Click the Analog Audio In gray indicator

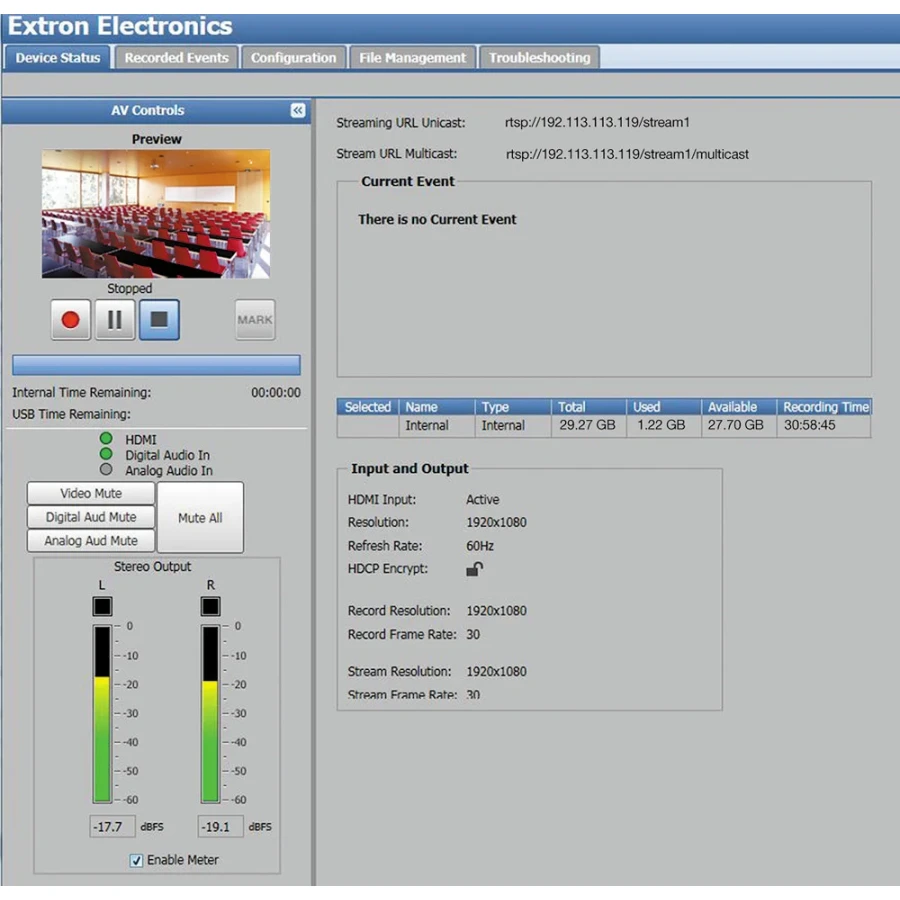pyautogui.click(x=106, y=470)
